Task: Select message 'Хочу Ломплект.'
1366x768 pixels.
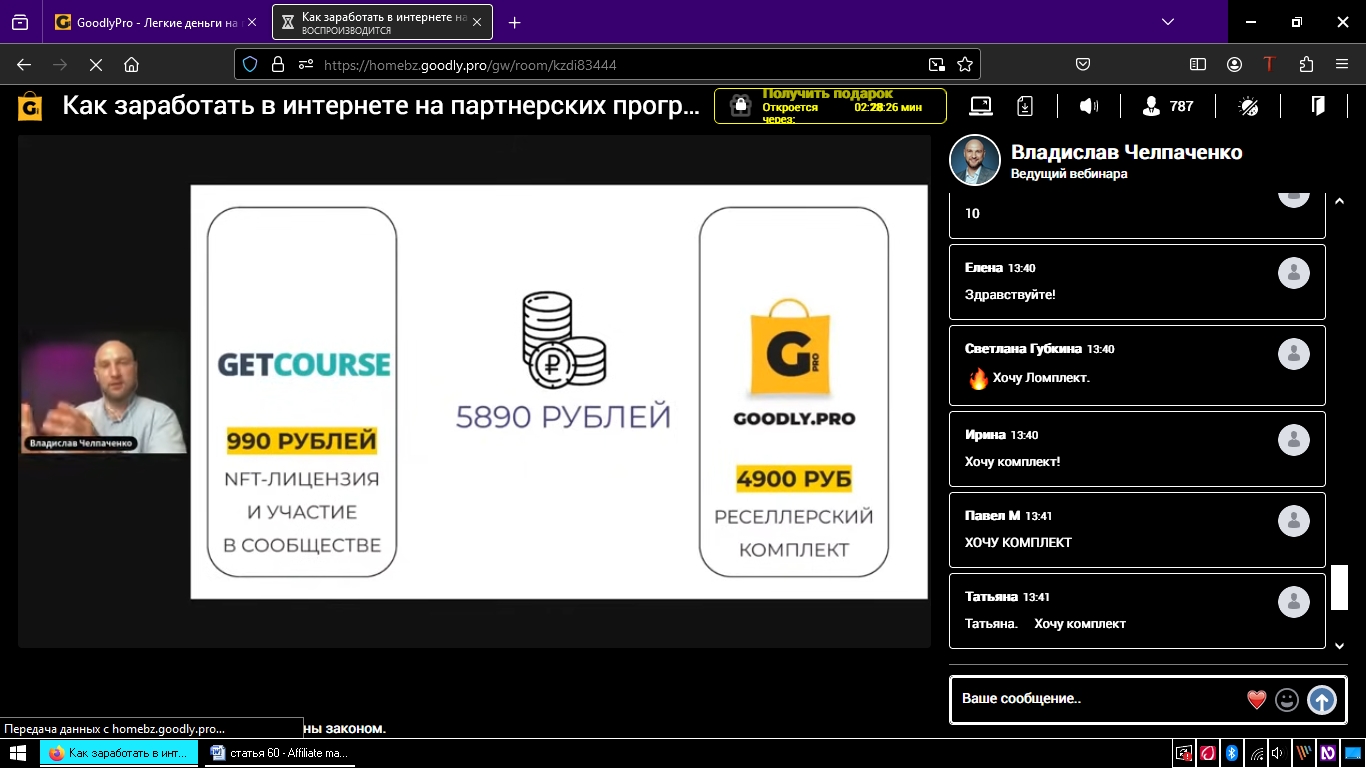Action: (x=1041, y=378)
